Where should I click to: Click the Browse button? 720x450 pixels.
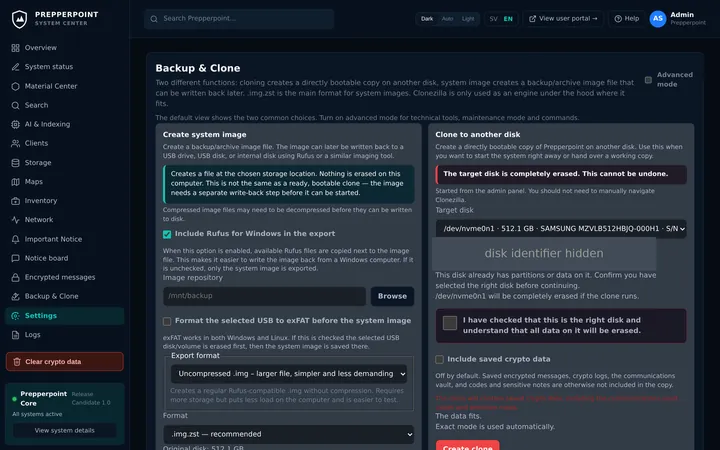(392, 296)
